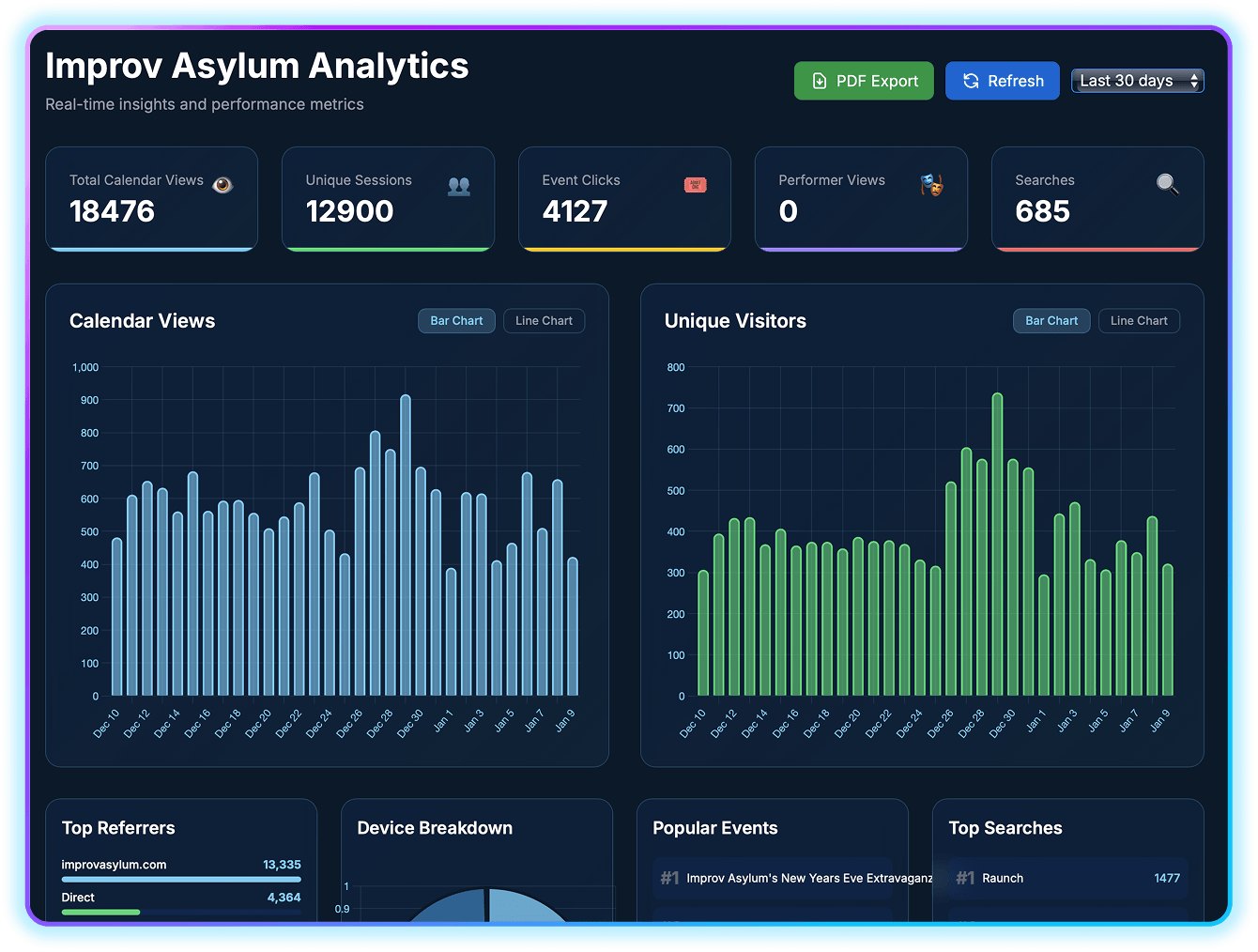
Task: Click the 4,364 referrer count
Action: pyautogui.click(x=284, y=898)
